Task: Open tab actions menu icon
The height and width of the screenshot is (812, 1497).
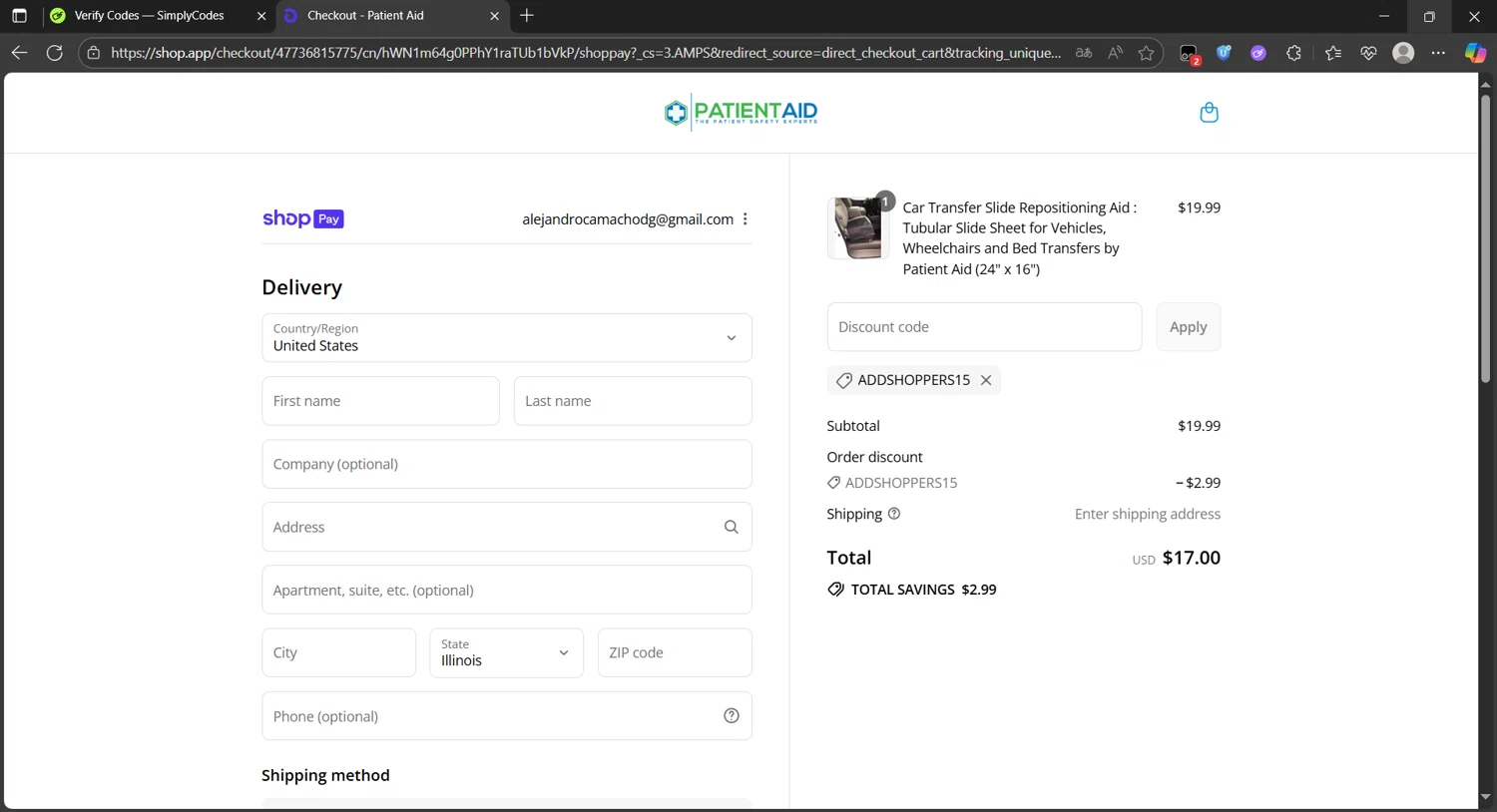Action: [x=19, y=16]
